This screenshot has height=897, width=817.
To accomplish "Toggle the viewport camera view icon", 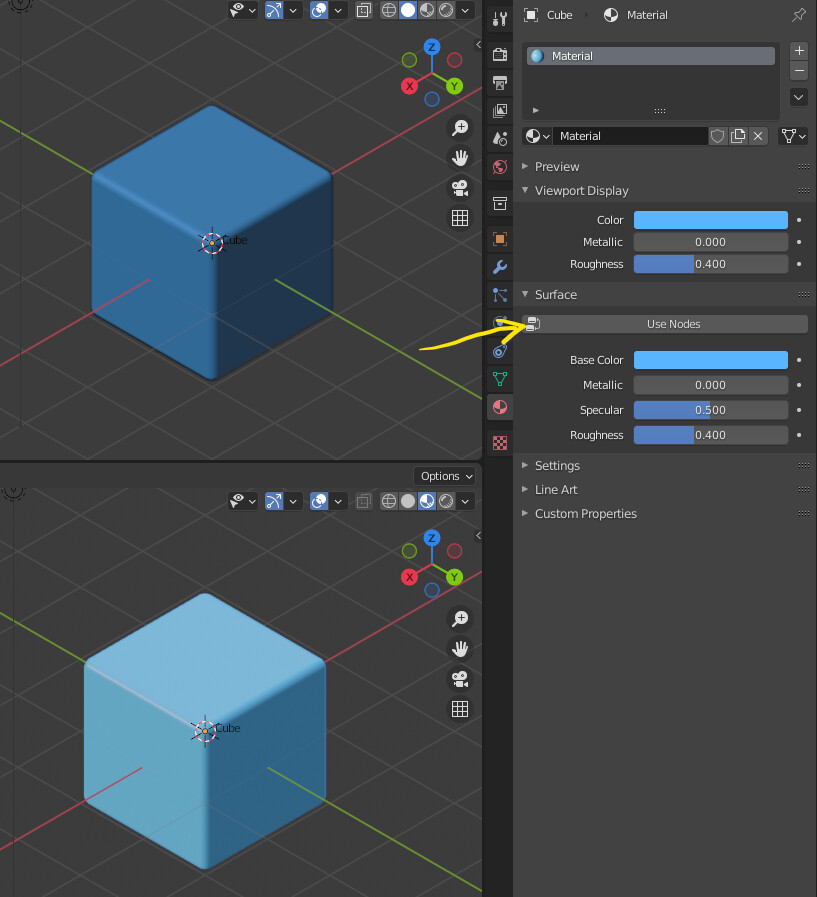I will (460, 187).
